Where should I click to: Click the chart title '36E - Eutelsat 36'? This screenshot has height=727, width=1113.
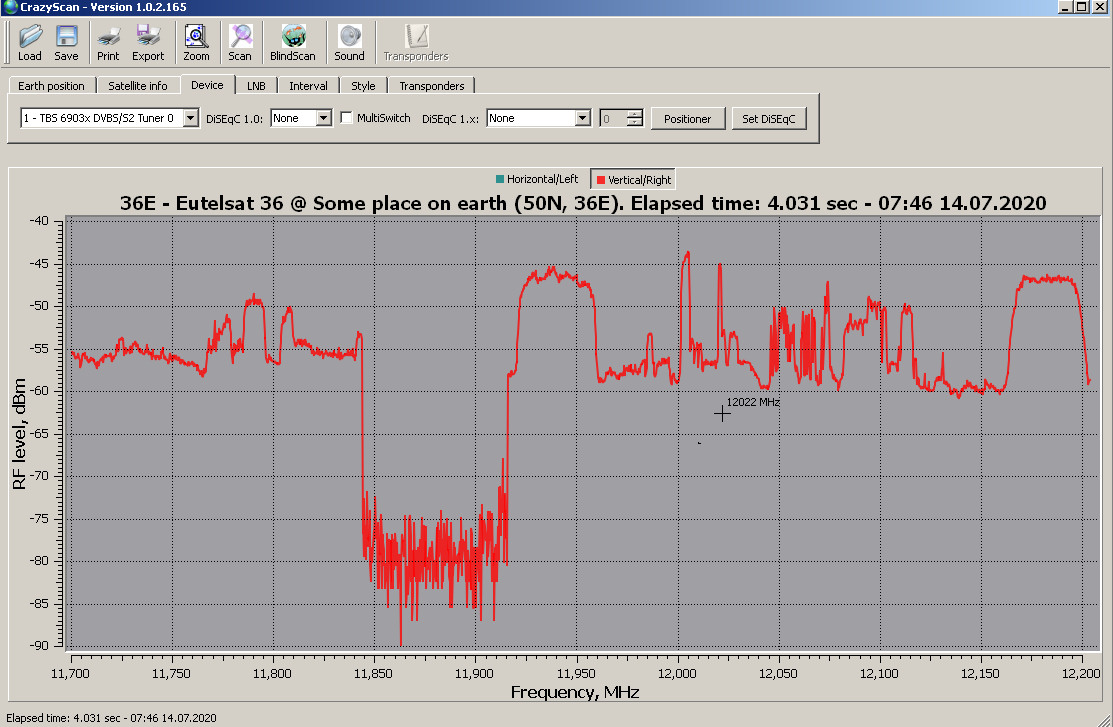click(x=583, y=203)
